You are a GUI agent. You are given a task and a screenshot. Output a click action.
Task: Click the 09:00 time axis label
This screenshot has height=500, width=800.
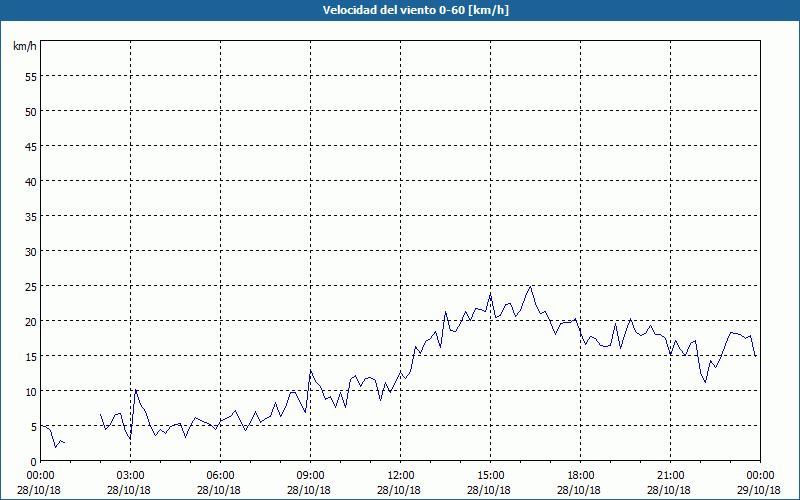[310, 476]
